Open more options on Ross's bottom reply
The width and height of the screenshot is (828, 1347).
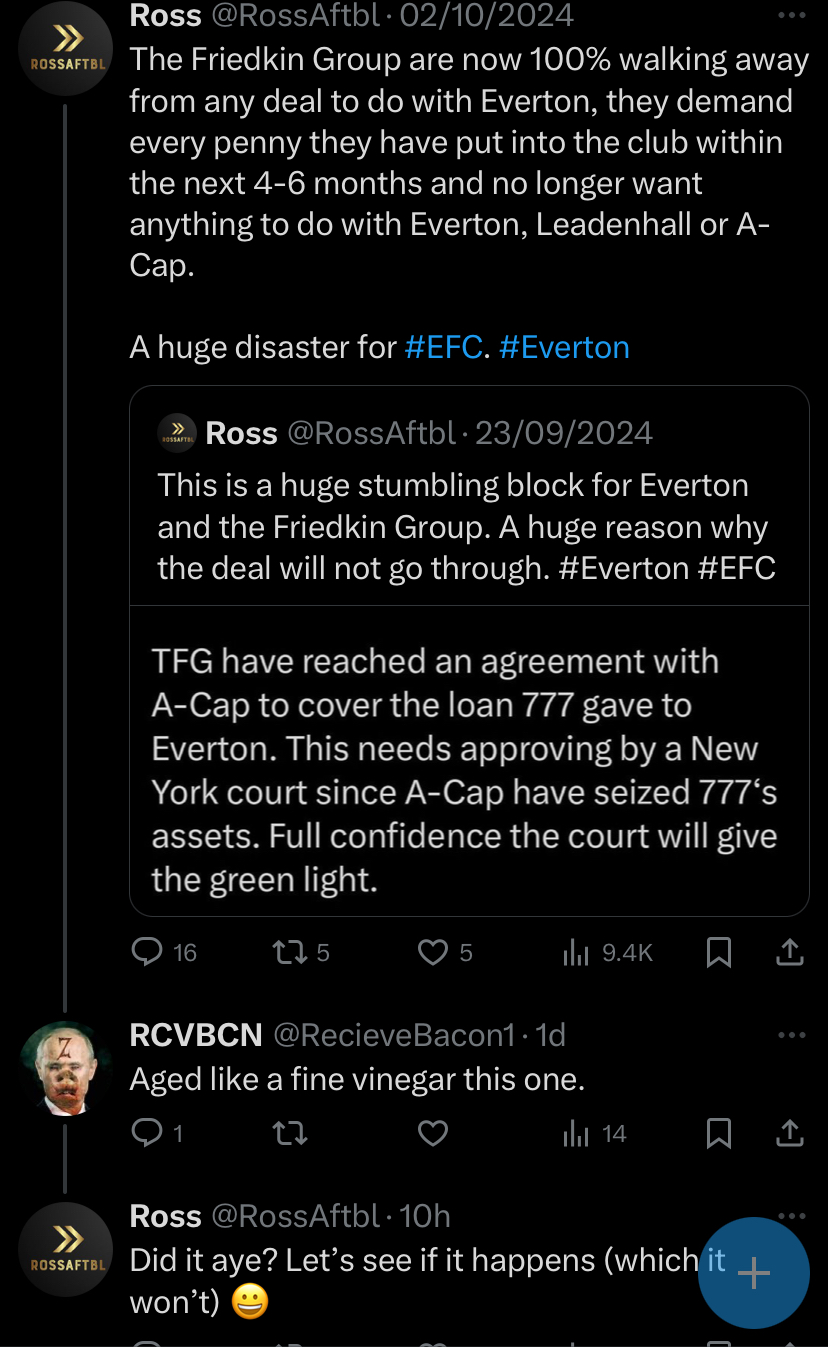(x=791, y=1214)
